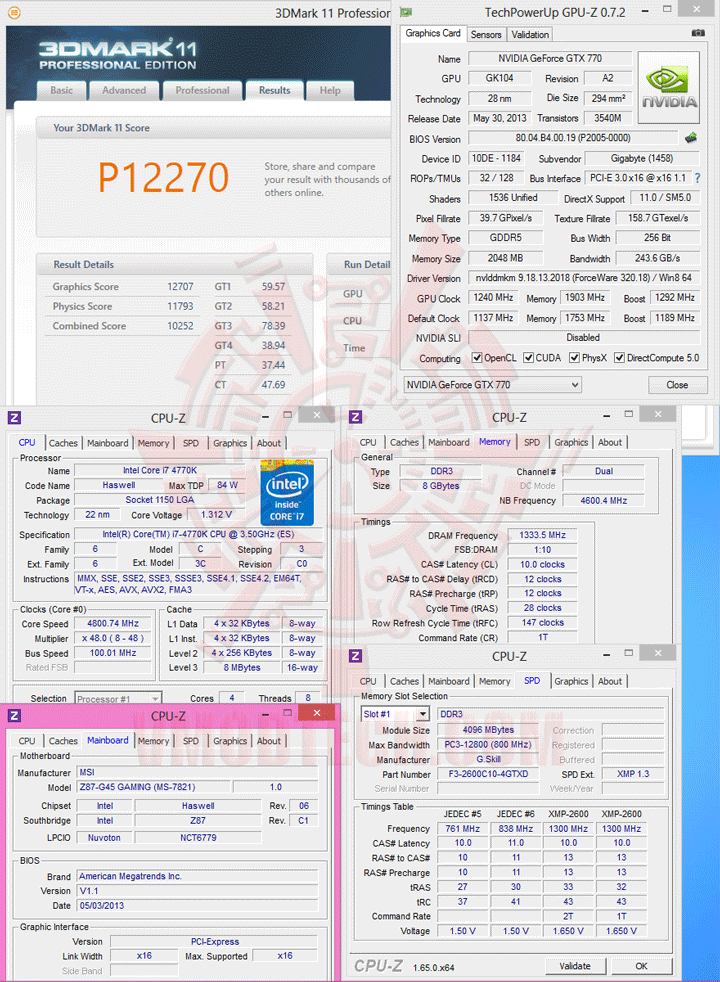Screen dimensions: 720x982
Task: Switch to the Validation tab in GPU-Z
Action: (530, 34)
